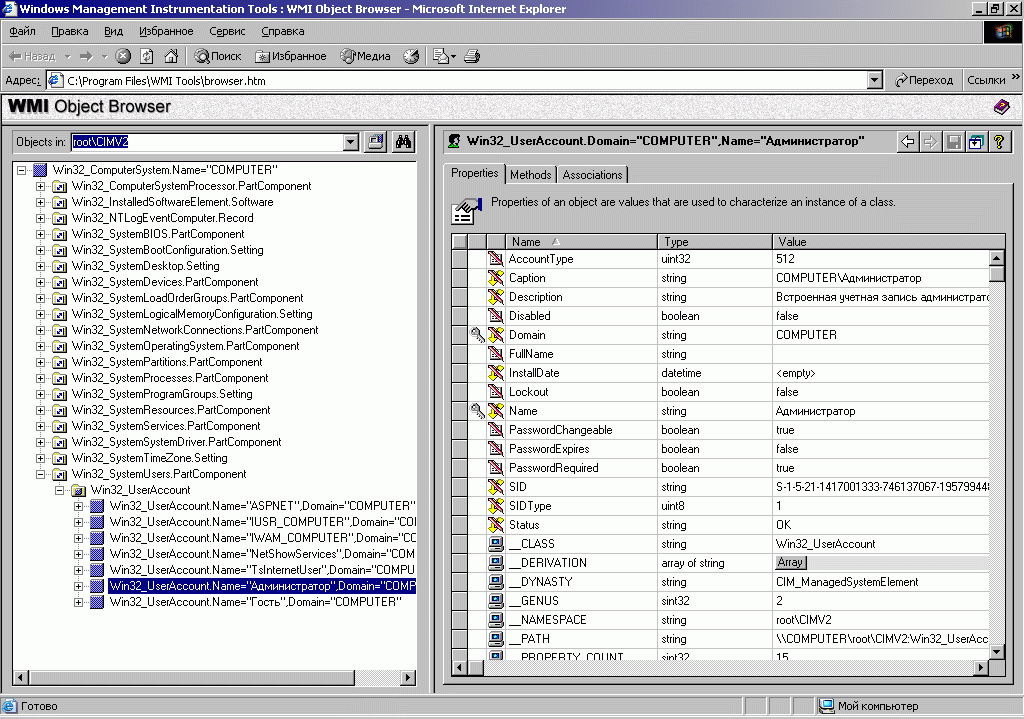
Task: Expand the Гость user account node
Action: [x=78, y=602]
